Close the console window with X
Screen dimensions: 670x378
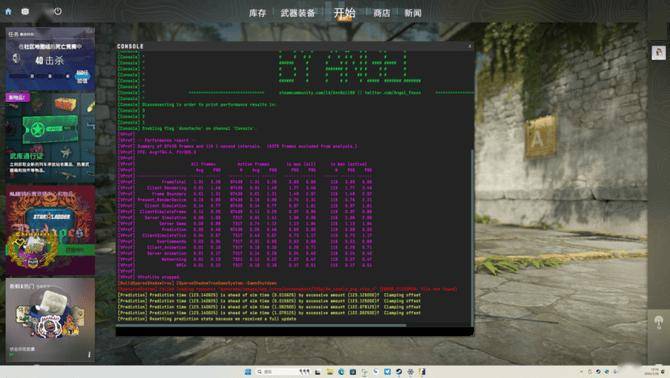click(x=470, y=46)
